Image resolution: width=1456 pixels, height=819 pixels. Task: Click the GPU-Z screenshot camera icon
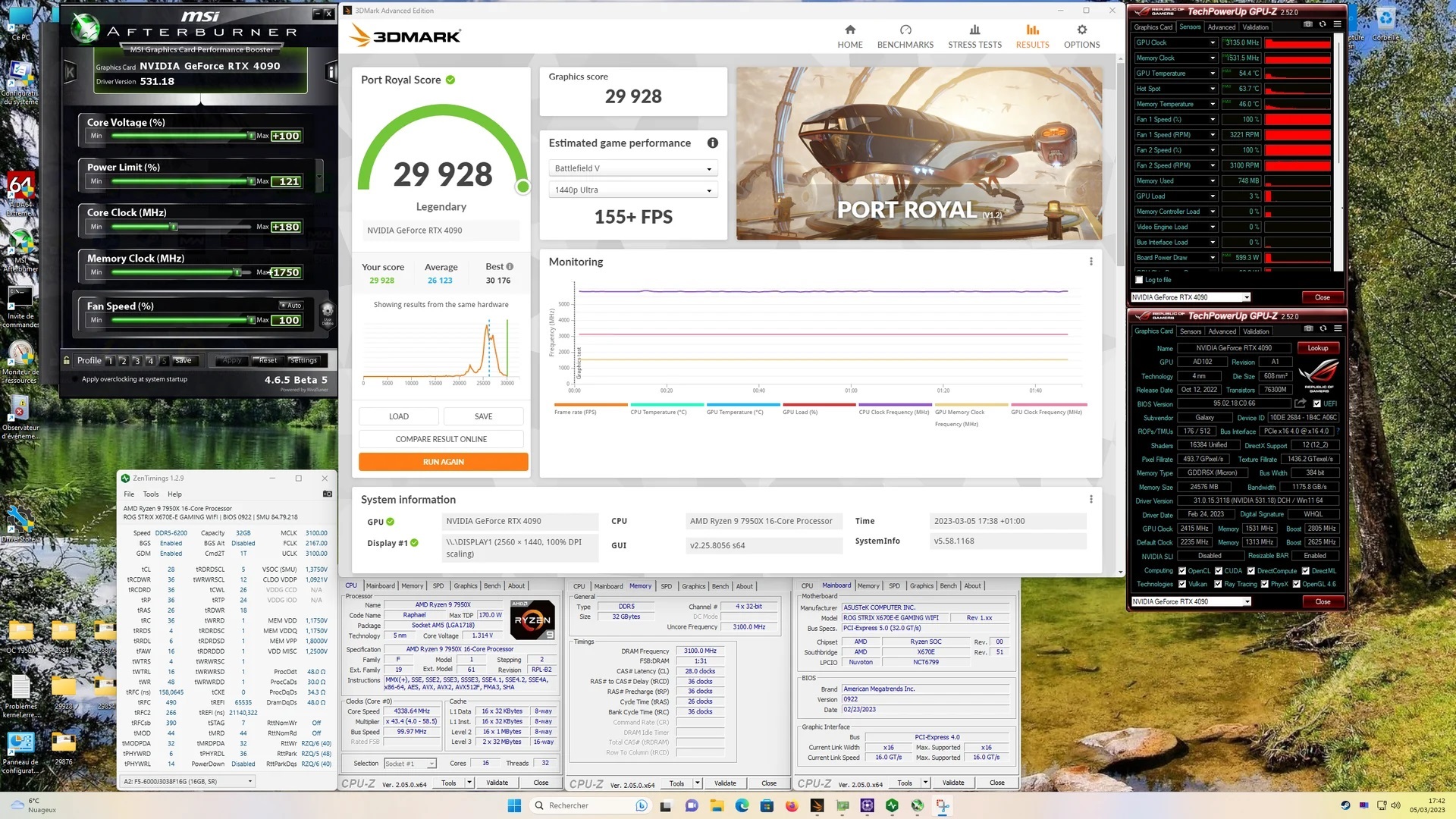tap(1308, 328)
